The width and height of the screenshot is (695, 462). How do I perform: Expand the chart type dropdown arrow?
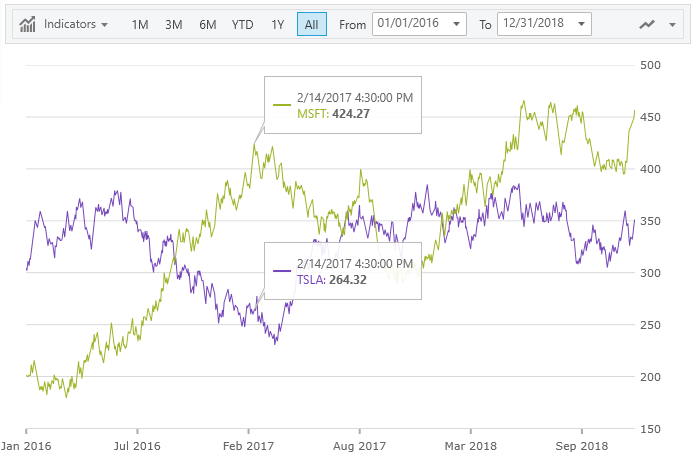point(671,24)
